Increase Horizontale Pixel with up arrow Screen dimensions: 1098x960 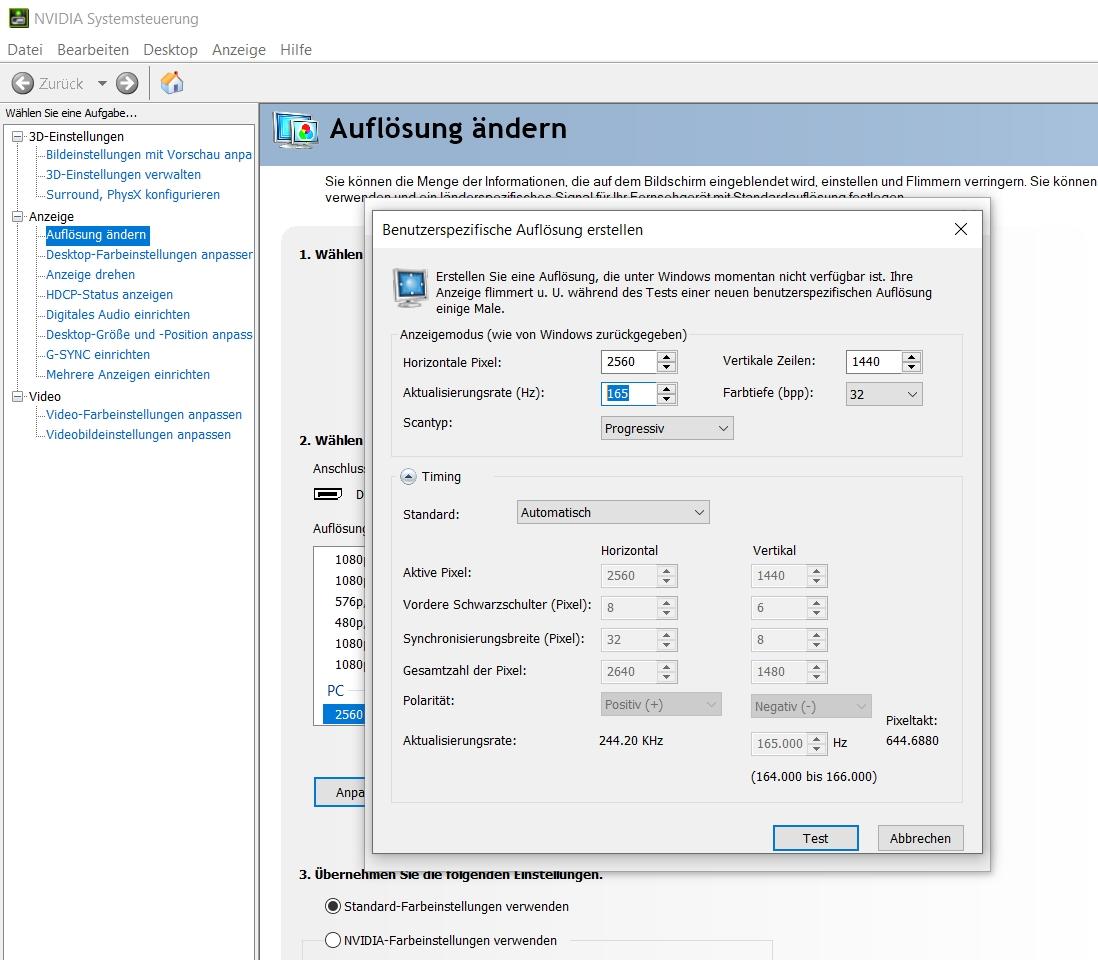point(667,356)
